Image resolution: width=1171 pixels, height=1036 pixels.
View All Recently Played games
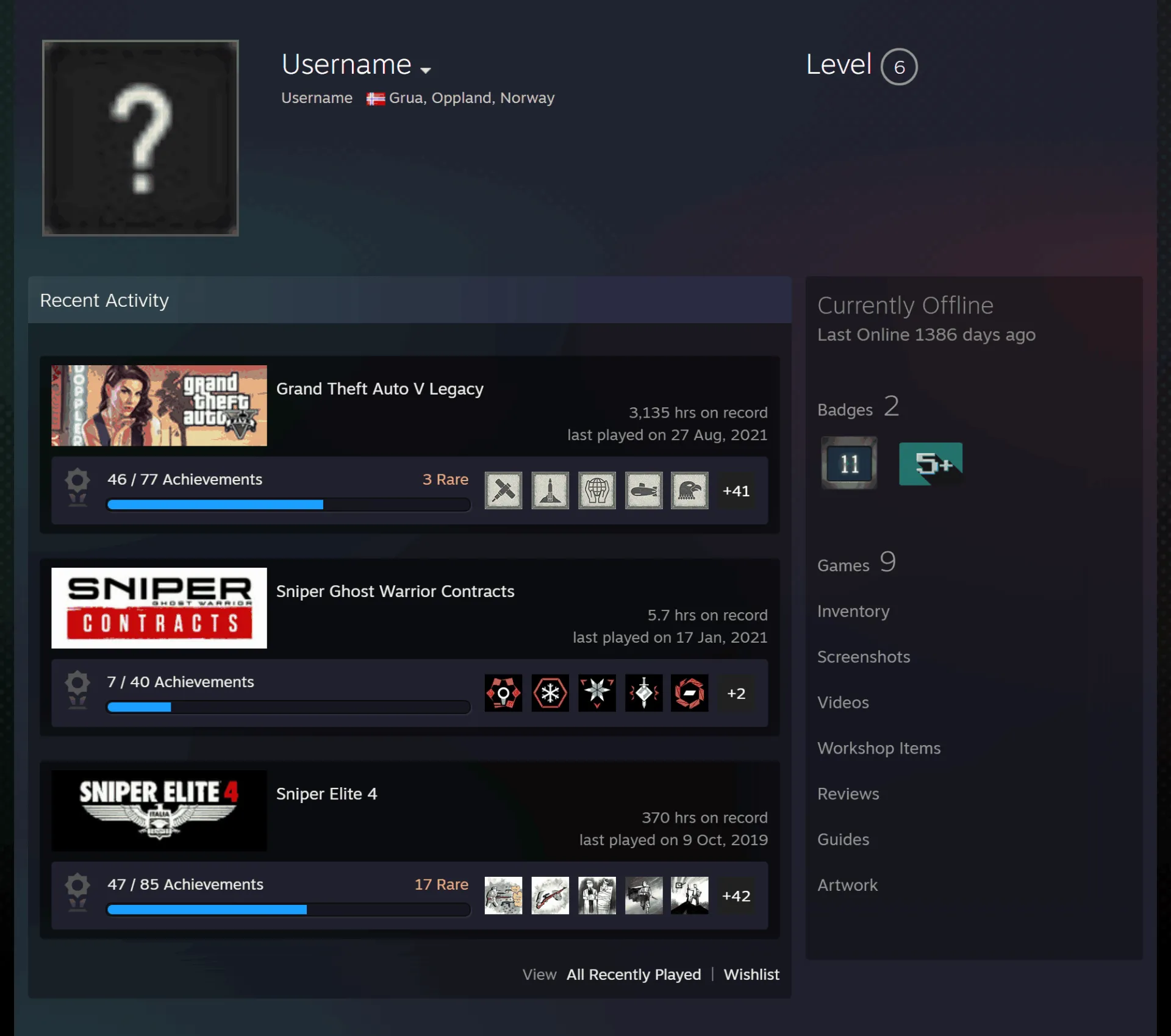click(634, 974)
